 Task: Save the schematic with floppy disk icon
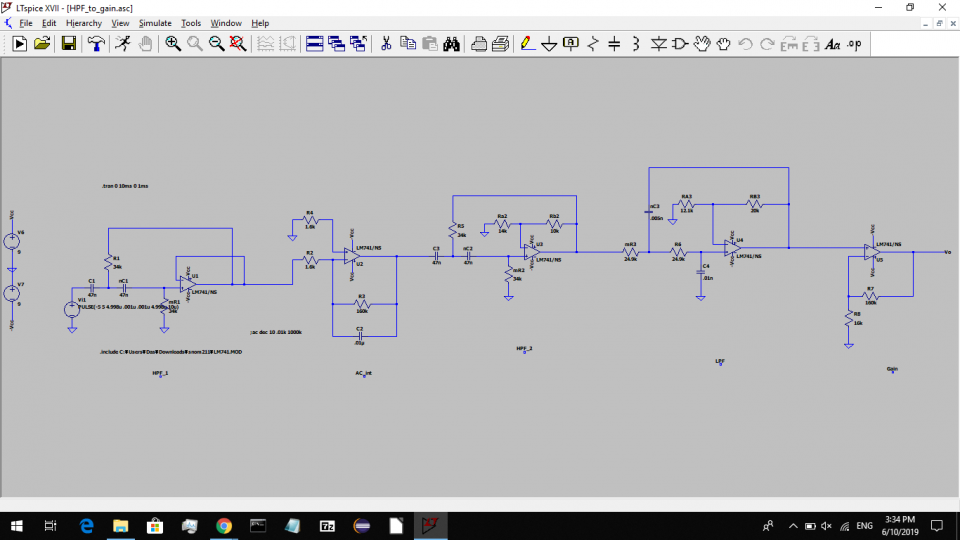pyautogui.click(x=69, y=43)
